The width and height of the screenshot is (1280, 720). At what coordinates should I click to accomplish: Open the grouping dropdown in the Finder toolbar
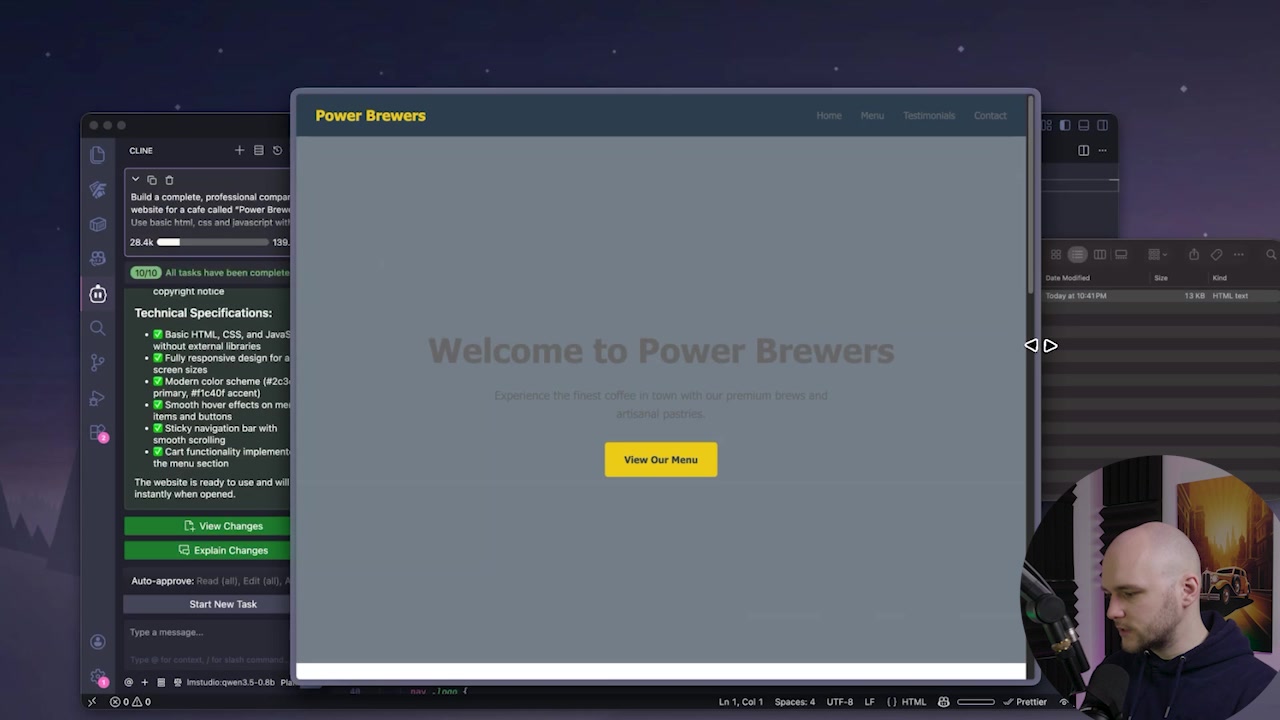click(x=1157, y=254)
